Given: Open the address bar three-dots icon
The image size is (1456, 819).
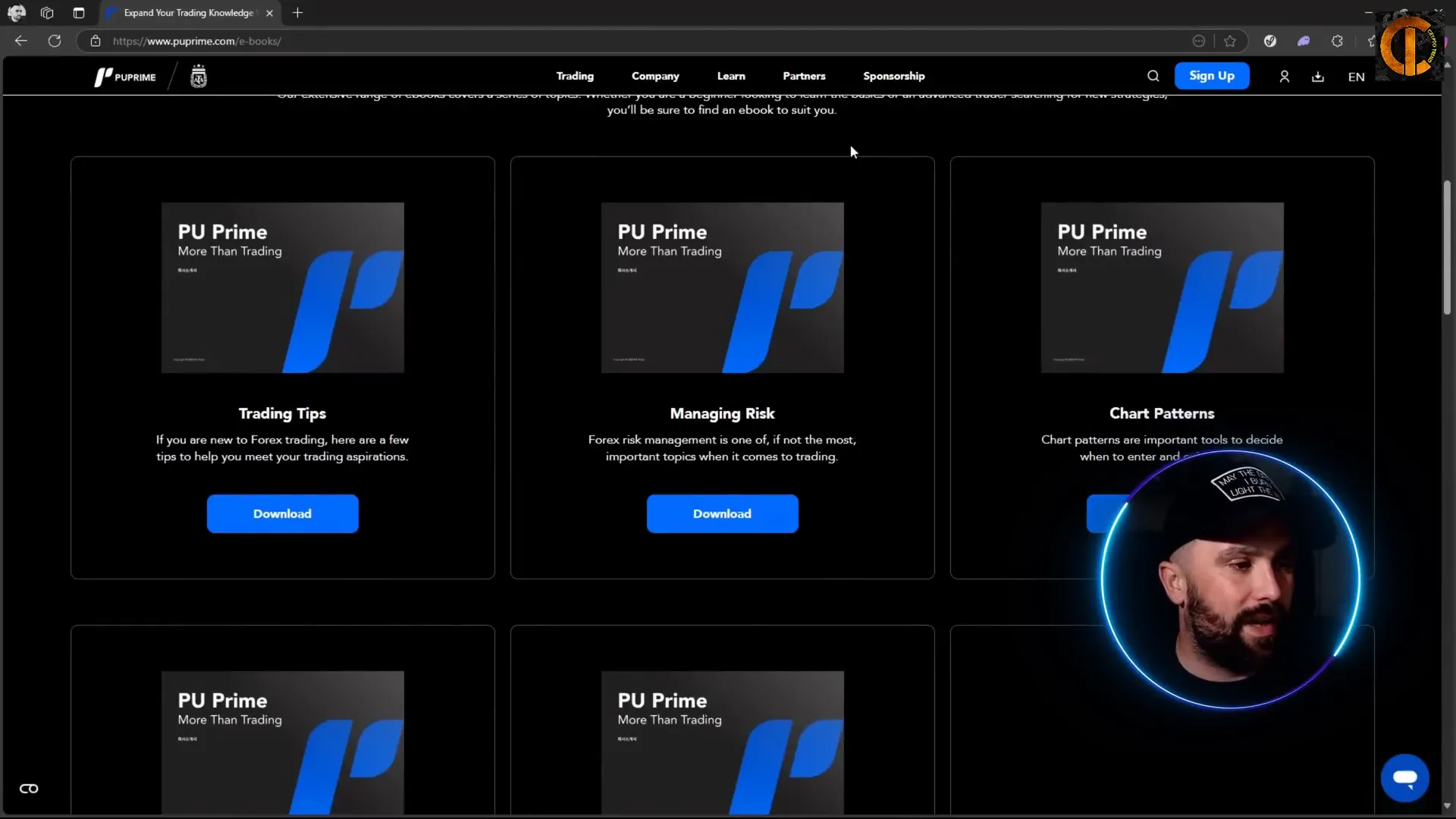Looking at the screenshot, I should [1199, 41].
